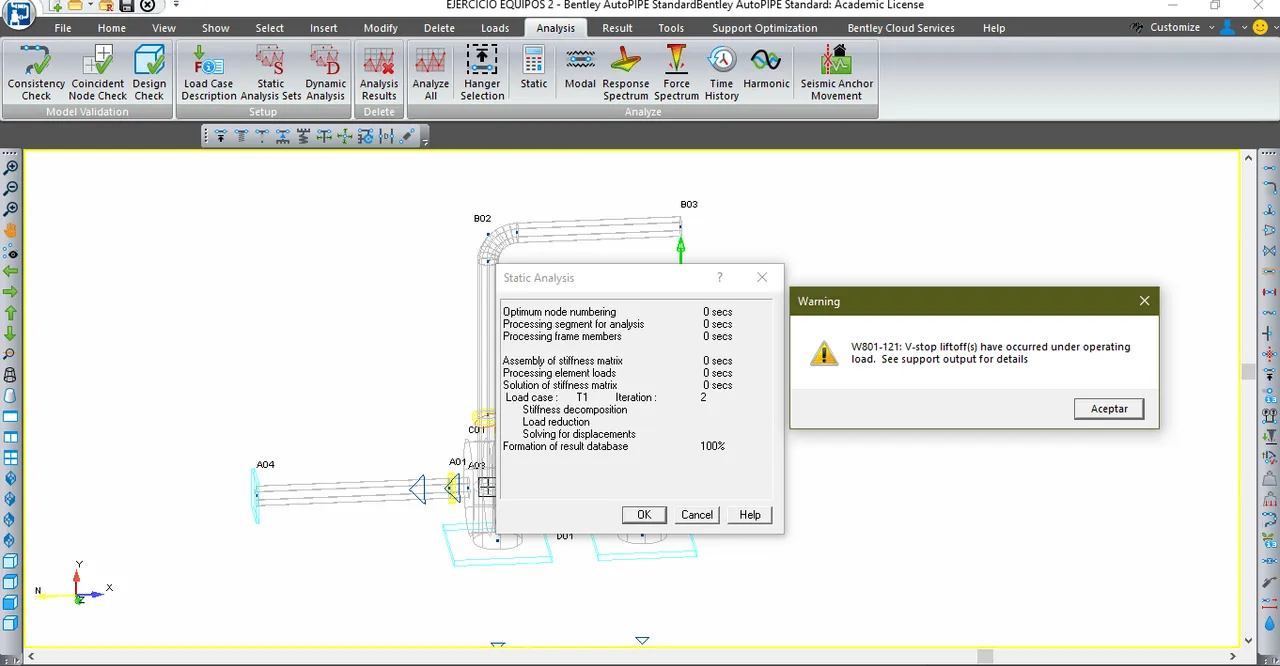1280x666 pixels.
Task: Switch to the Result ribbon tab
Action: pyautogui.click(x=617, y=28)
